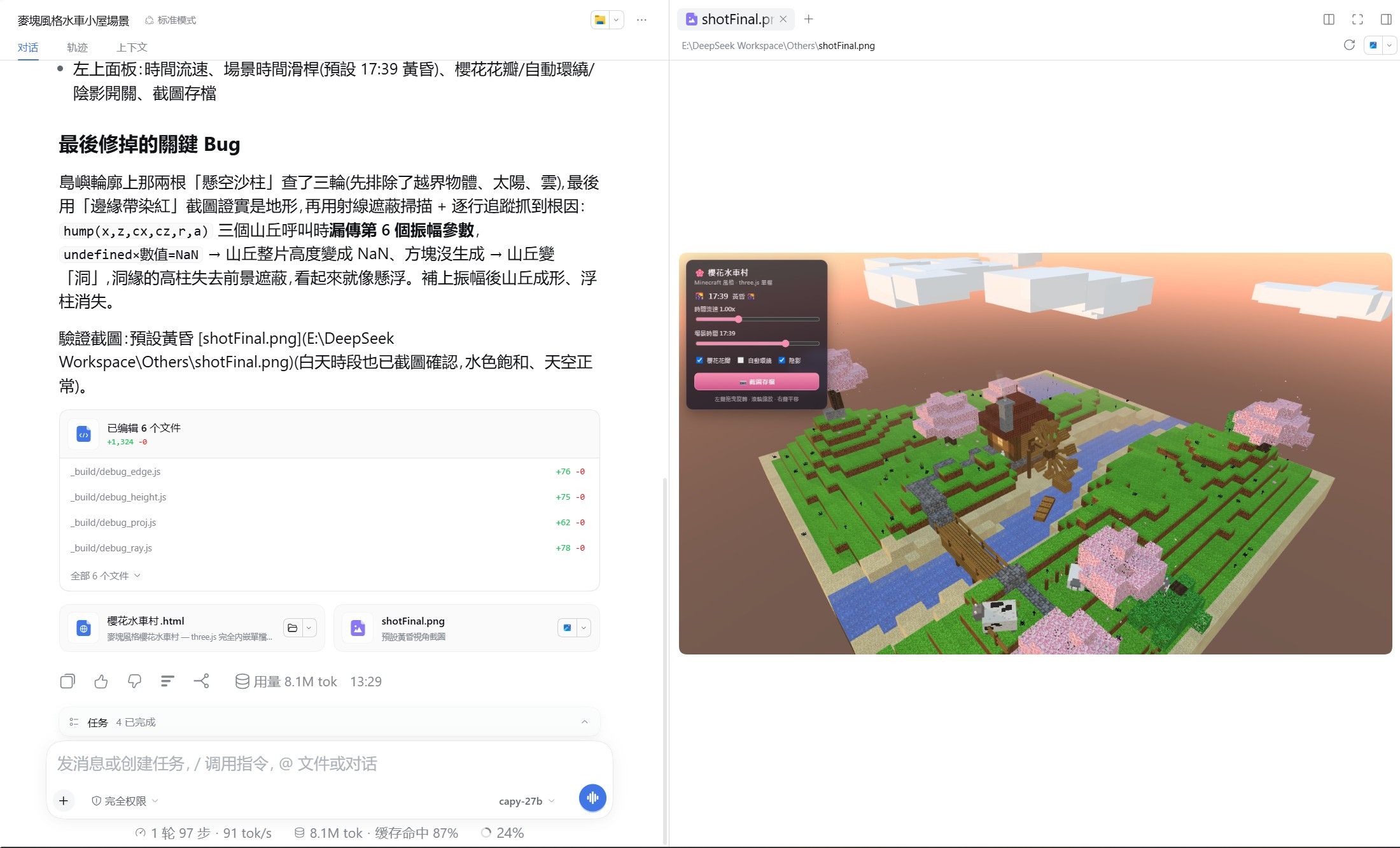Click the folder icon in conversation header

(599, 20)
